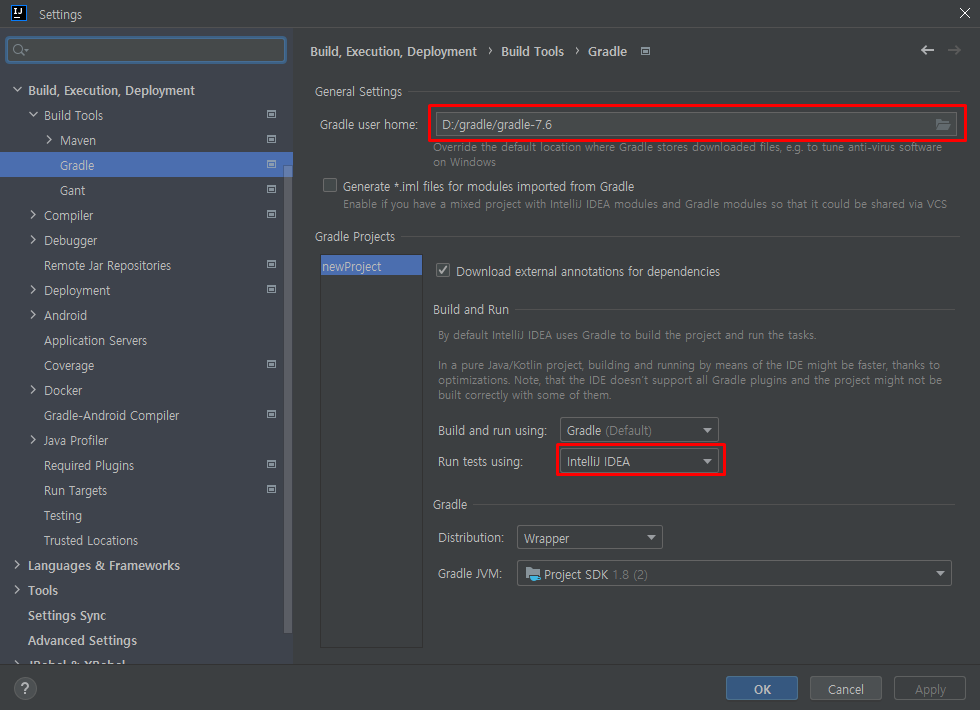
Task: Click the disabled Apply button
Action: coord(930,689)
